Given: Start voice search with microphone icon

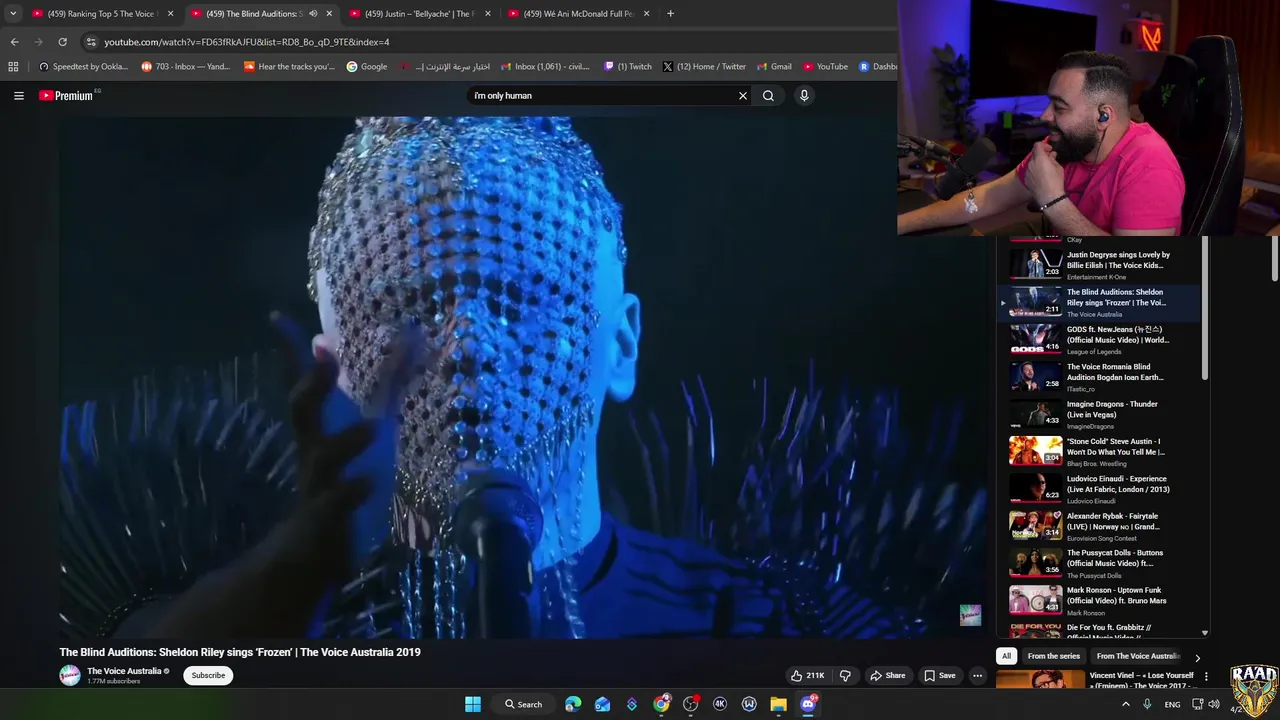Looking at the screenshot, I should coord(804,96).
